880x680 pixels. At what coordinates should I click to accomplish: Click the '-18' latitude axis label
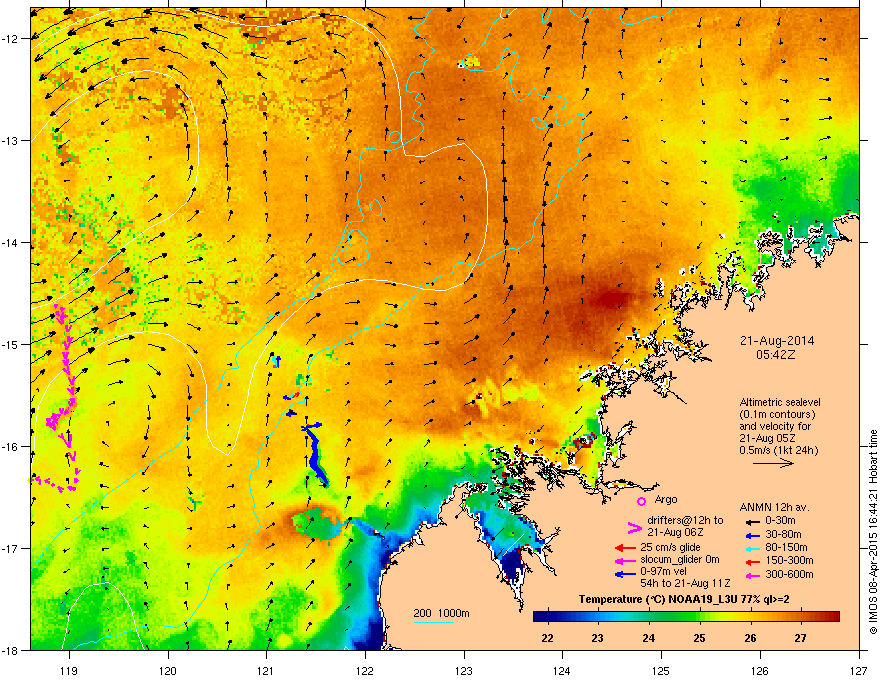11,650
